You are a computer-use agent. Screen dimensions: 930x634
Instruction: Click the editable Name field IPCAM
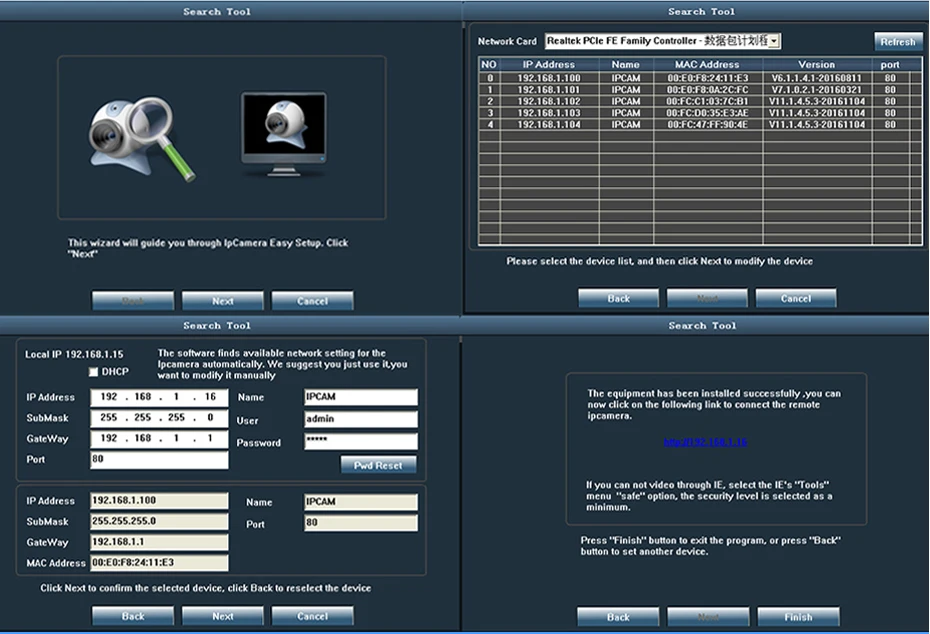pos(361,397)
